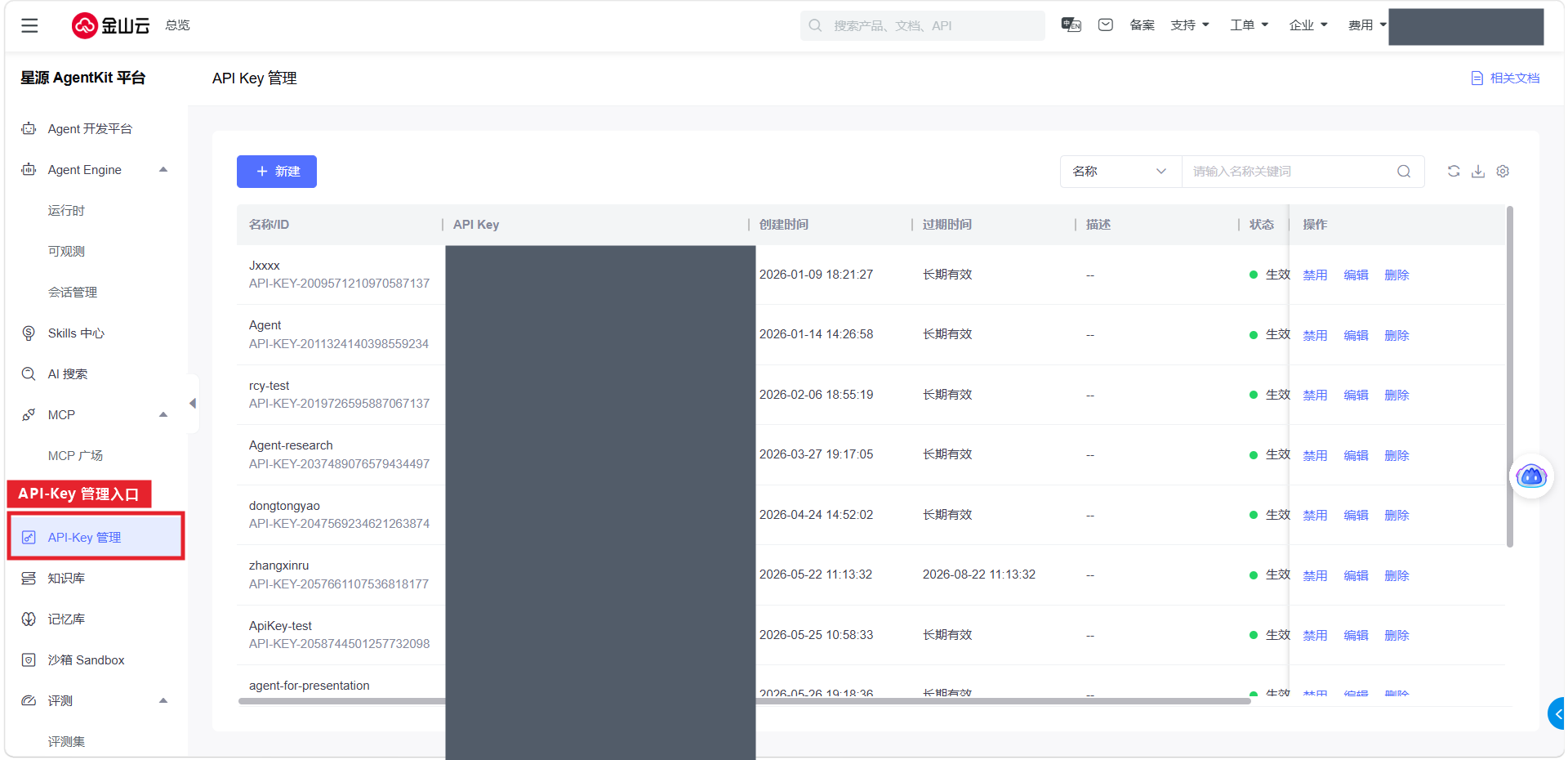Open the 支持 dropdown menu

pyautogui.click(x=1190, y=25)
